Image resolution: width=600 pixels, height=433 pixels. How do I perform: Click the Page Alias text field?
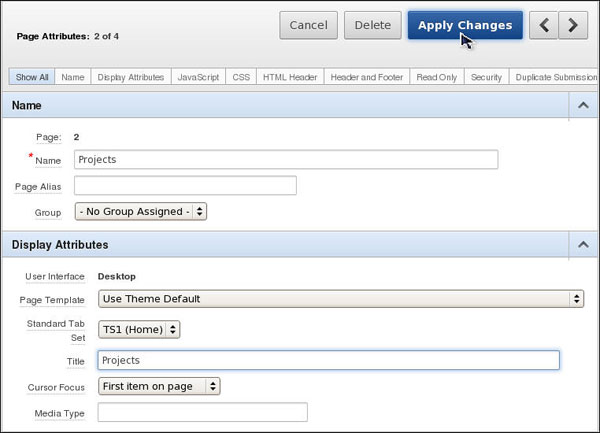[x=185, y=185]
